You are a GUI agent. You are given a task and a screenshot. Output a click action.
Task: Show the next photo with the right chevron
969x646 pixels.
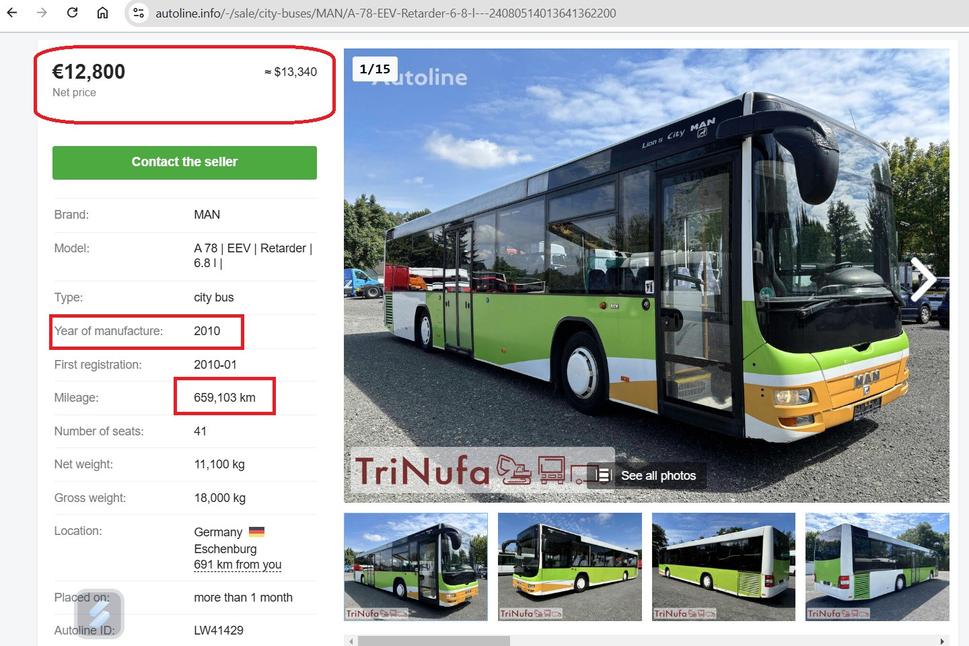click(923, 279)
